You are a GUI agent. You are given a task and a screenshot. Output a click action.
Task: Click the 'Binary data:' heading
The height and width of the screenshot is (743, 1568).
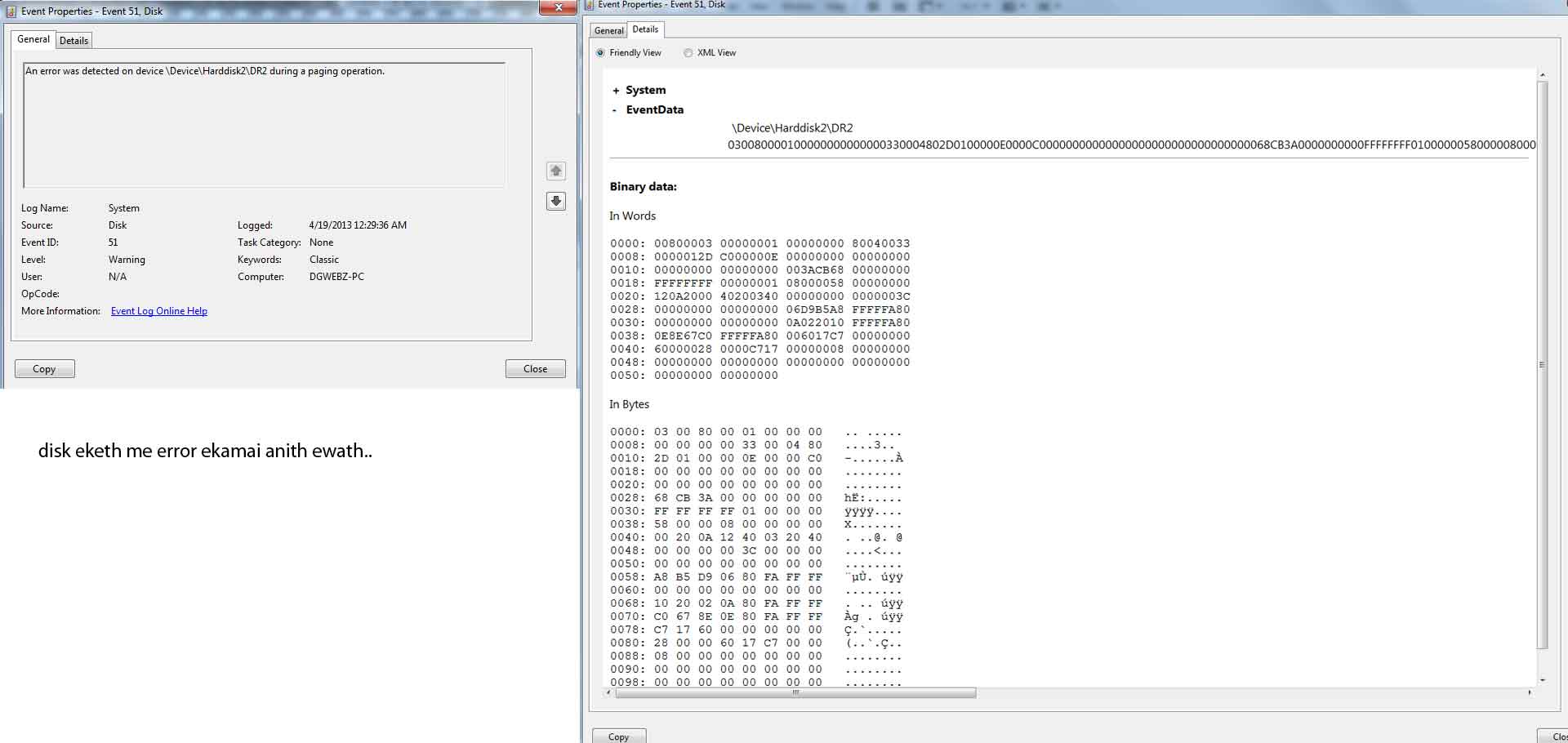tap(644, 187)
